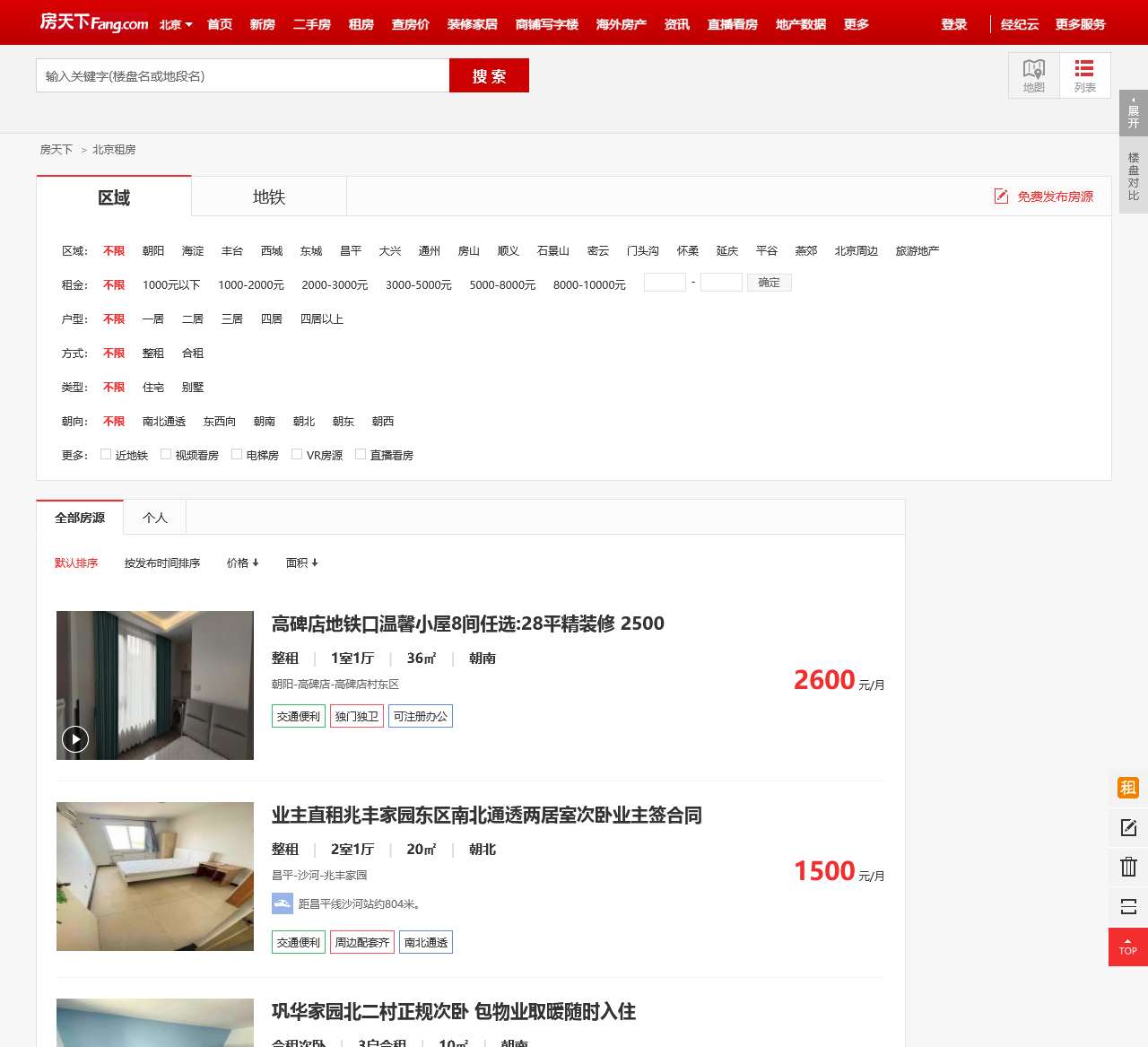This screenshot has width=1148, height=1047.
Task: Open 直播看房 in top navigation
Action: tap(733, 24)
